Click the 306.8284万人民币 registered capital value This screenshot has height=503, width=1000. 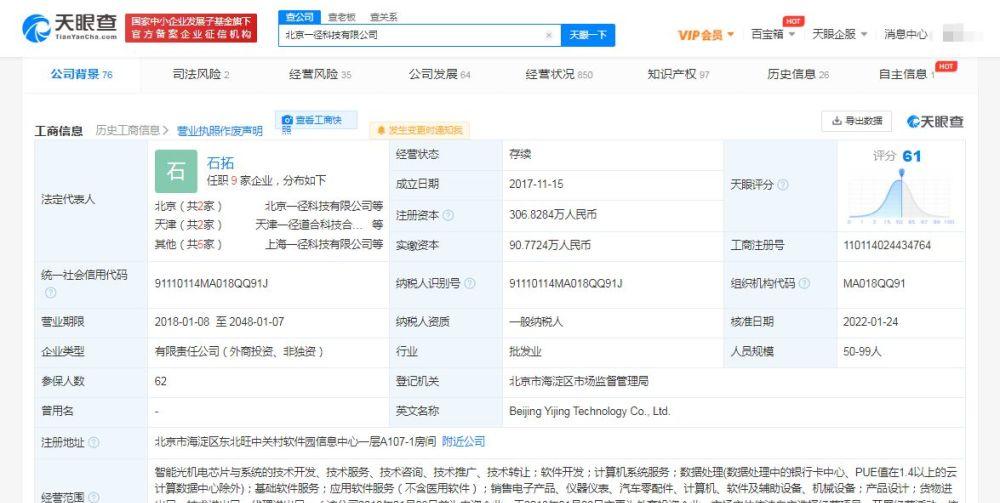553,215
